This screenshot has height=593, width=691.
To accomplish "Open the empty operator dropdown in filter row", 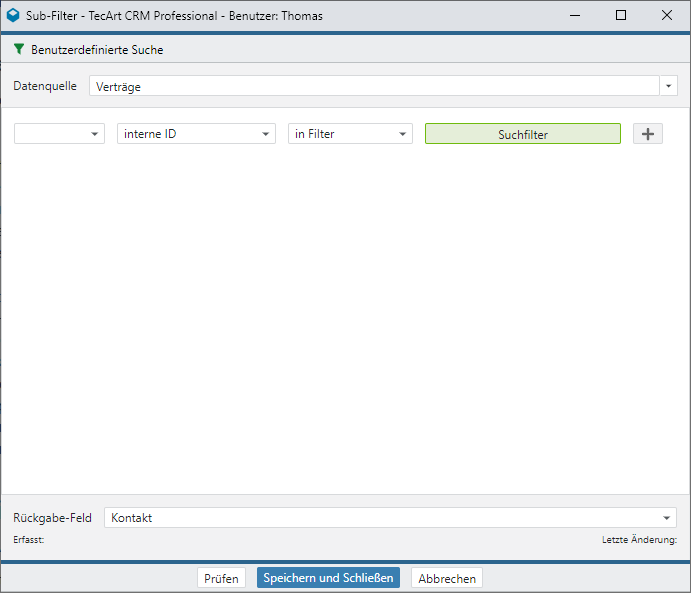I will click(x=59, y=134).
